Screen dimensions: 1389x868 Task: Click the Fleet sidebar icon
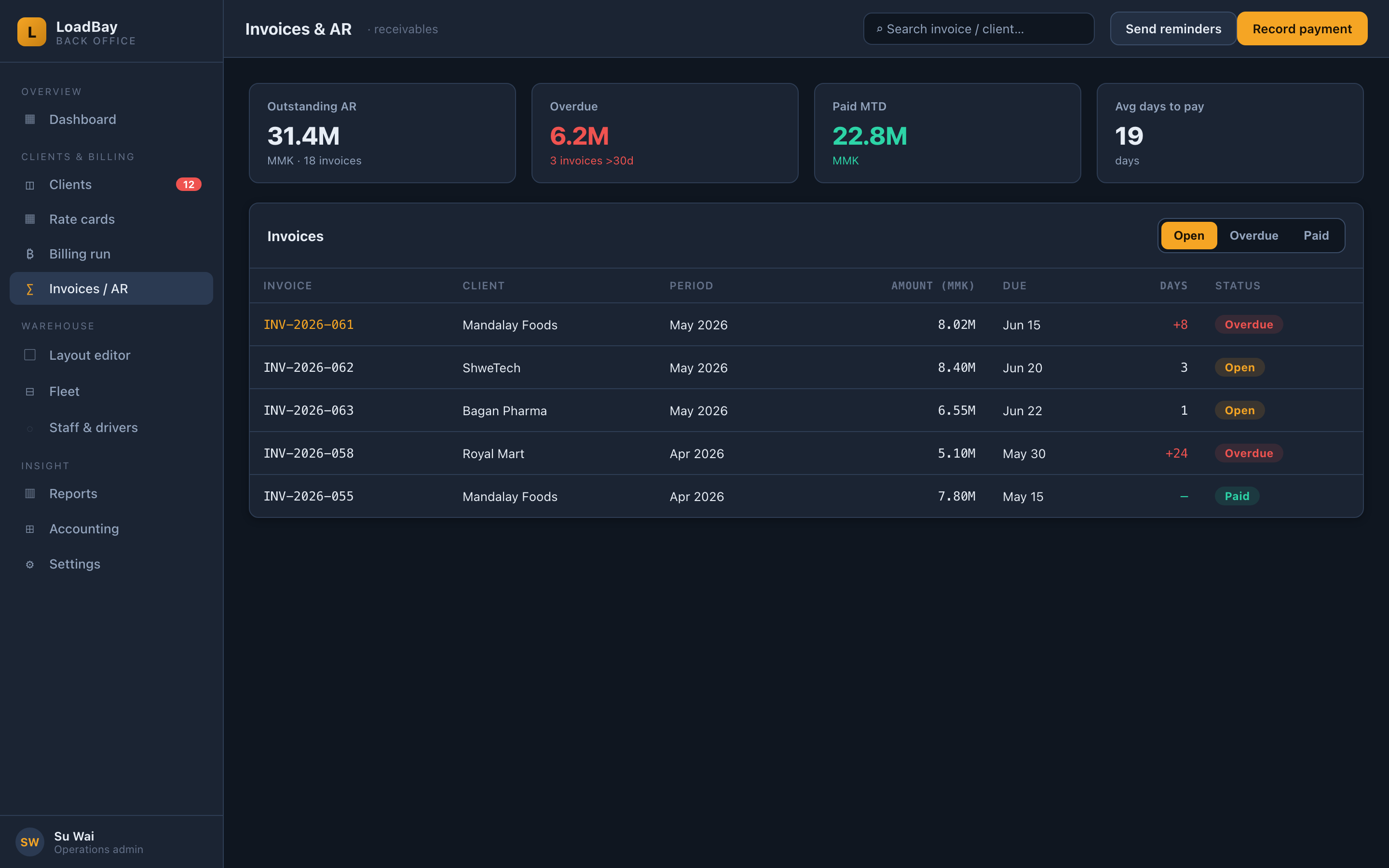pos(30,392)
